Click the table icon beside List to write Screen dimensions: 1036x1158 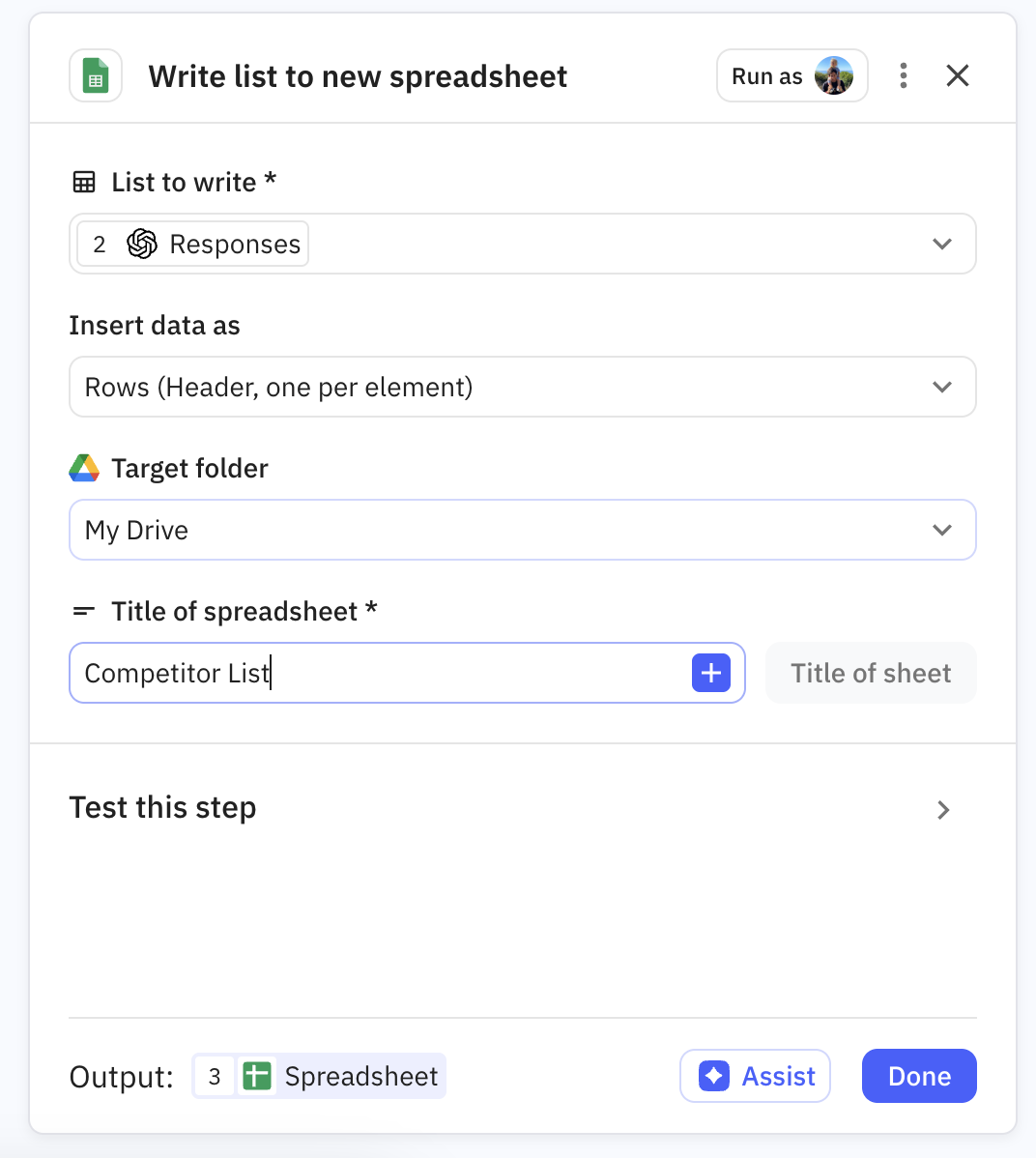point(84,182)
